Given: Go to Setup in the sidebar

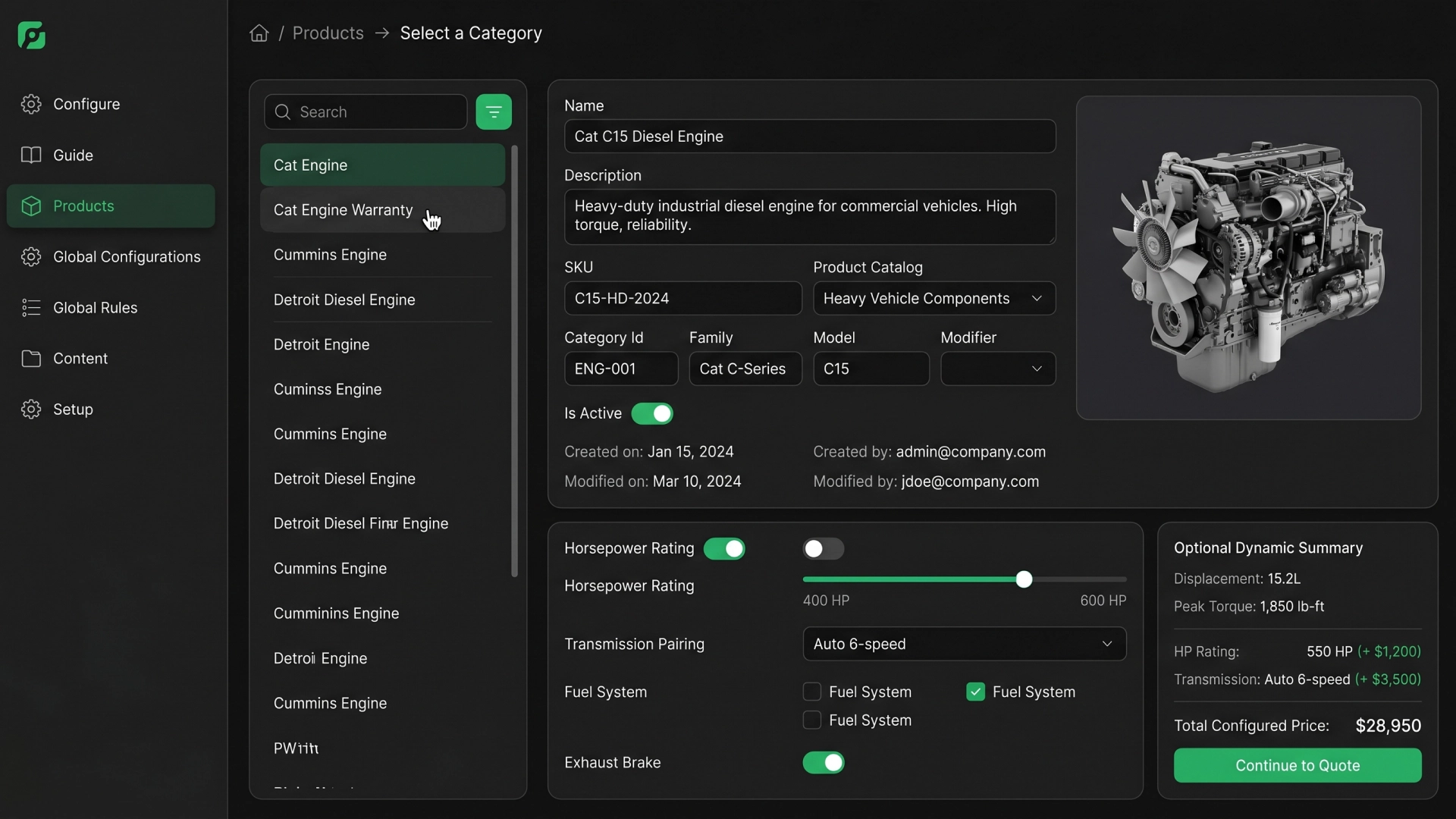Looking at the screenshot, I should (x=73, y=409).
